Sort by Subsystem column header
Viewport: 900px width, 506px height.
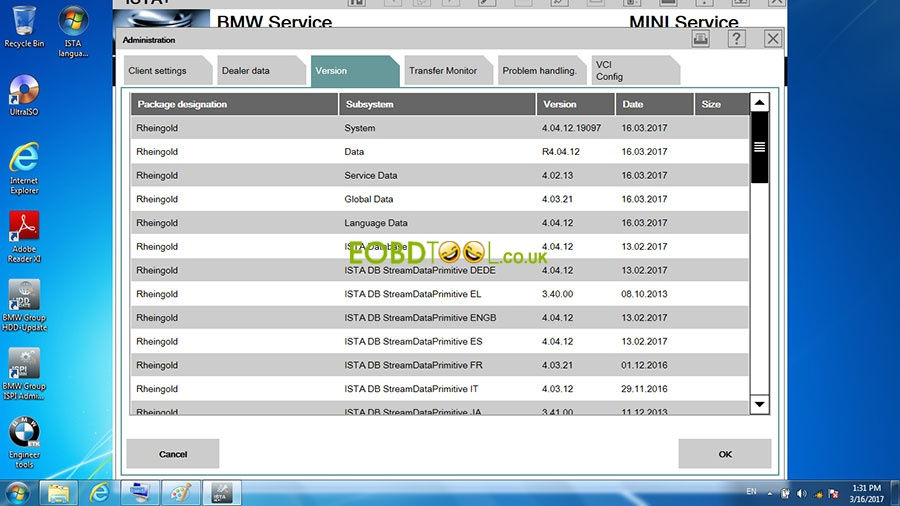pos(437,104)
